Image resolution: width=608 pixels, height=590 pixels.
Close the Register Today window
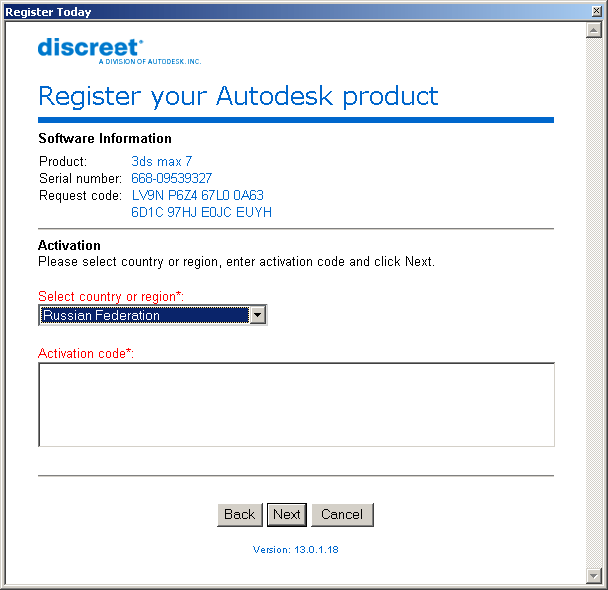click(x=596, y=11)
